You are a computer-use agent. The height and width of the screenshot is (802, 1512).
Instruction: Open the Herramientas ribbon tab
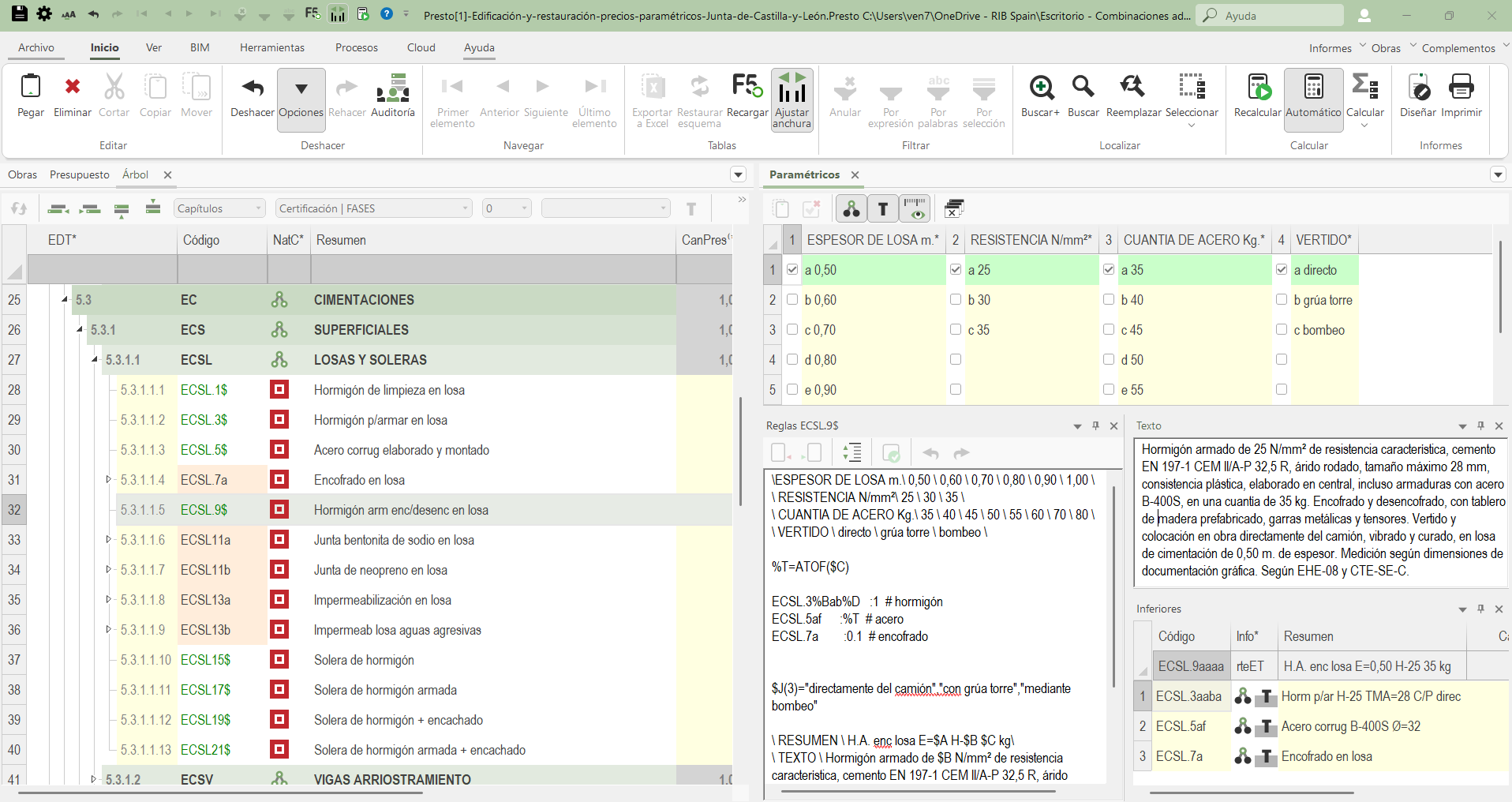(x=272, y=47)
